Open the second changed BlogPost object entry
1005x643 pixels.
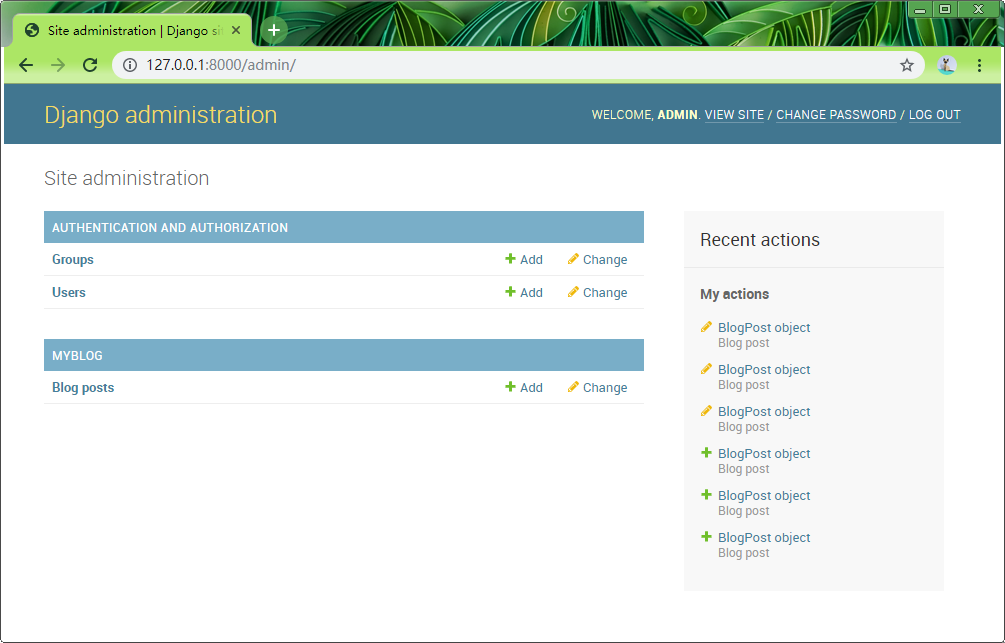pyautogui.click(x=764, y=370)
